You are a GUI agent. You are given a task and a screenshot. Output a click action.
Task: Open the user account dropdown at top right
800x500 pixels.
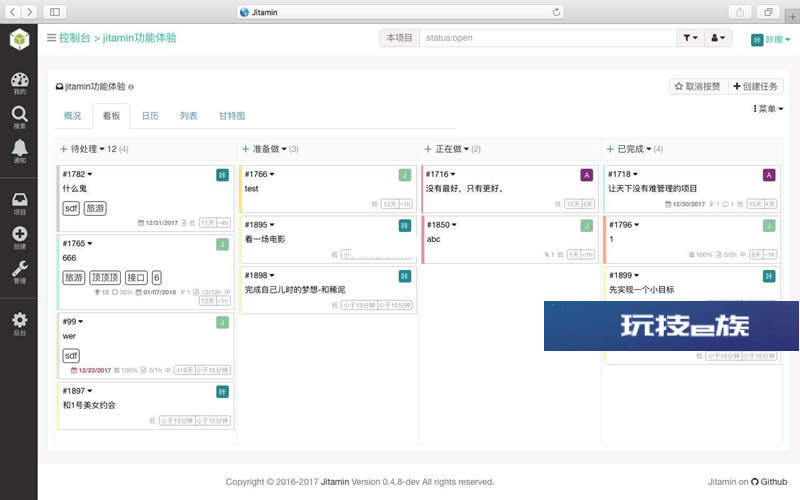tap(770, 39)
